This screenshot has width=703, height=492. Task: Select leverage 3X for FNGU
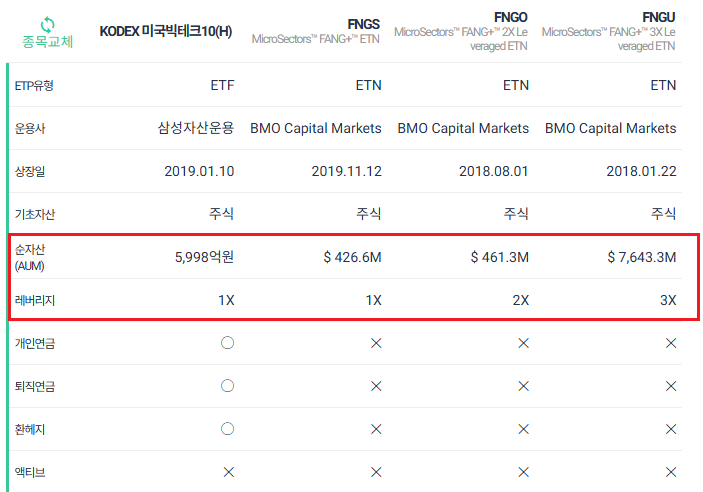(x=668, y=300)
